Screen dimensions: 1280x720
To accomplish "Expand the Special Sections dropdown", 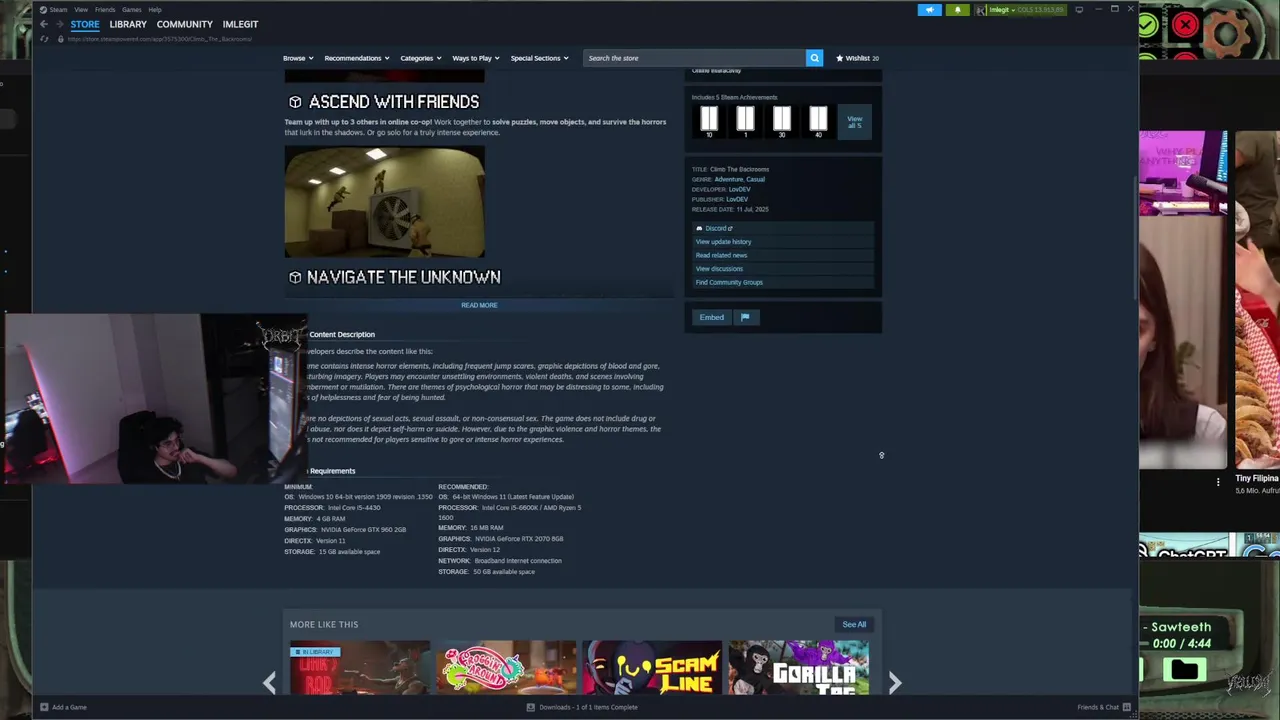I will coord(540,58).
